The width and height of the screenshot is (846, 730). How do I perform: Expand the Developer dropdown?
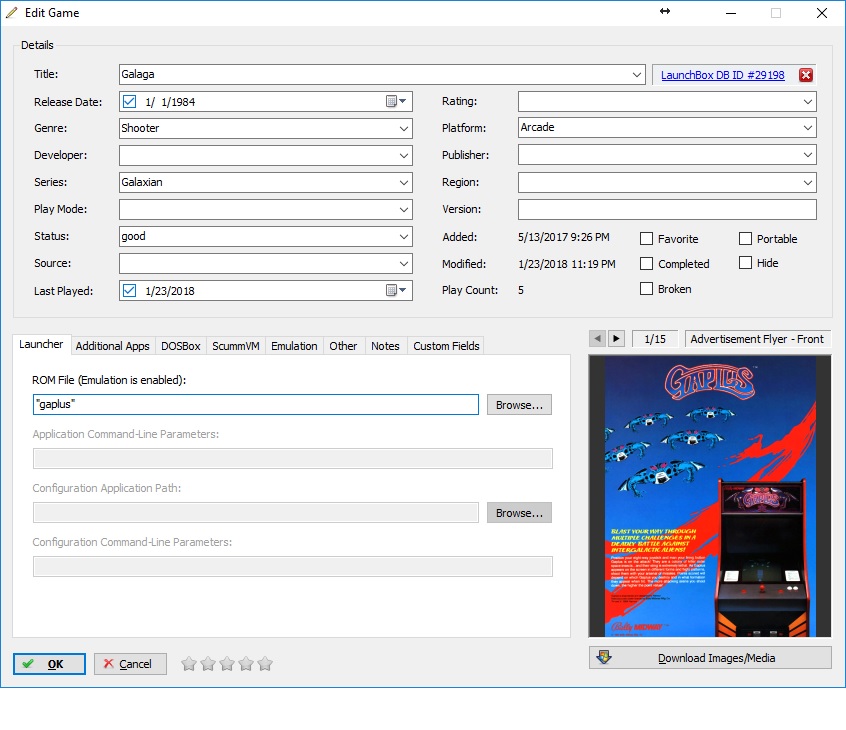pos(404,155)
